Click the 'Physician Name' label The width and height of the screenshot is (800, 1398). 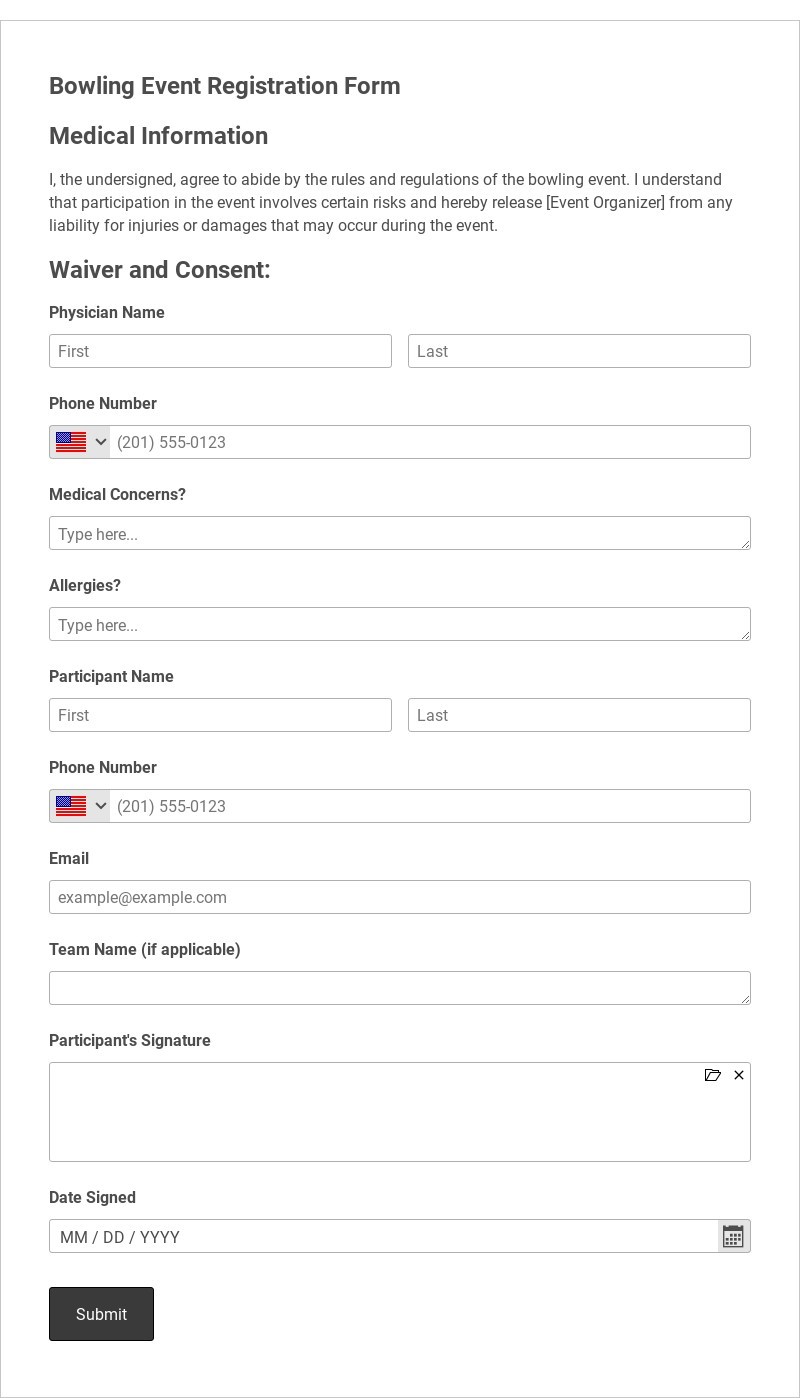point(107,313)
